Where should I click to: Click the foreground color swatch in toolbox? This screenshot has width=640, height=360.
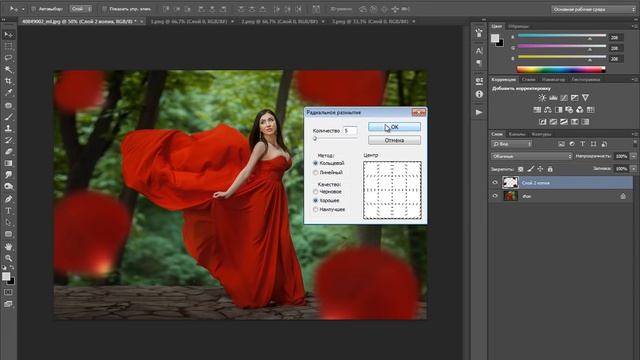coord(6,277)
